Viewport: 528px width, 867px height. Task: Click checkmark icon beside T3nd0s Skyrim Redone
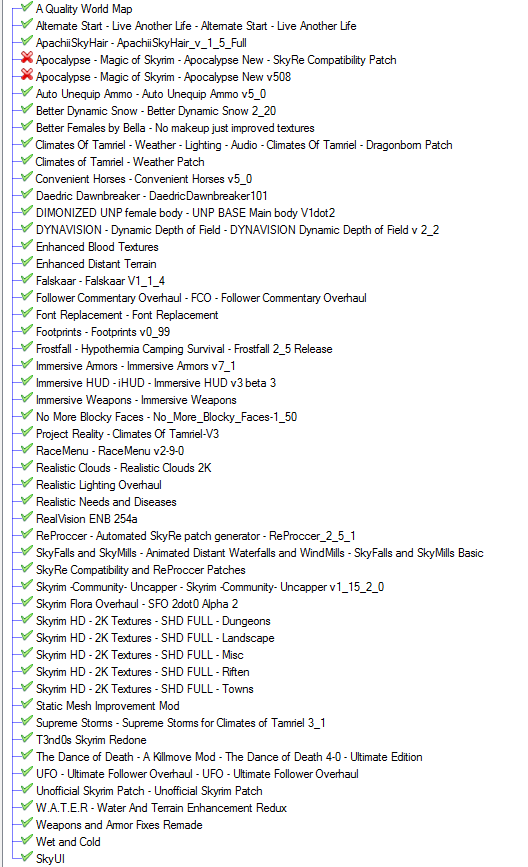click(x=27, y=738)
